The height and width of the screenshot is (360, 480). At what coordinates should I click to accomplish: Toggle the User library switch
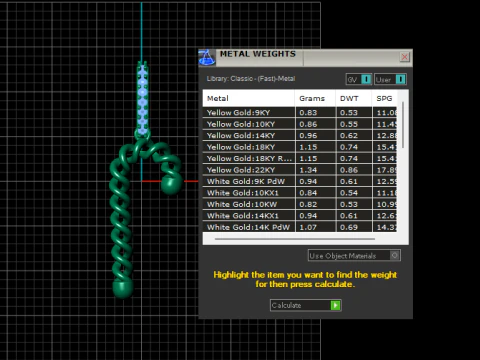point(390,79)
